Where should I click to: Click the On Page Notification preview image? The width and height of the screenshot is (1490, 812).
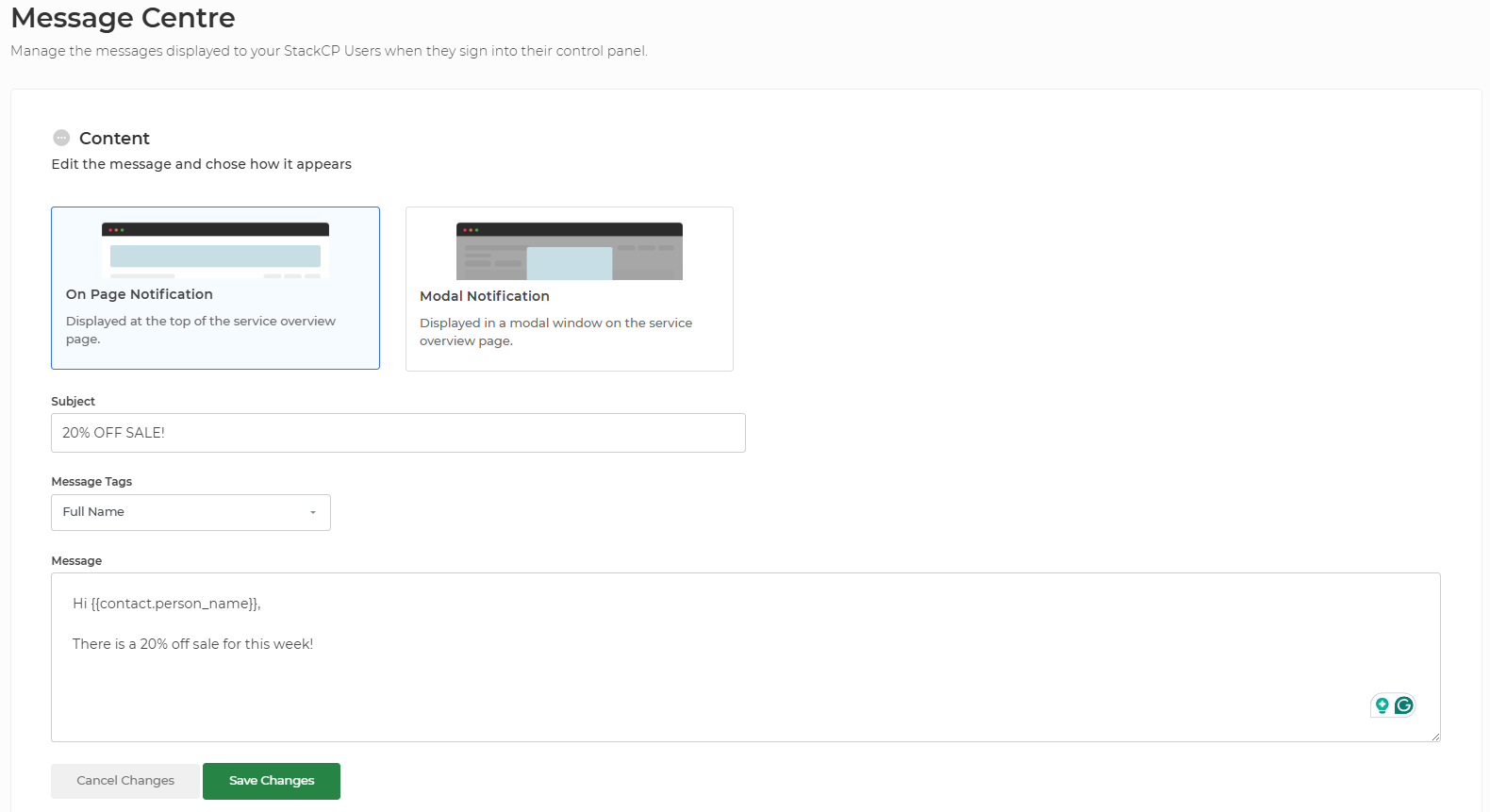(x=215, y=251)
